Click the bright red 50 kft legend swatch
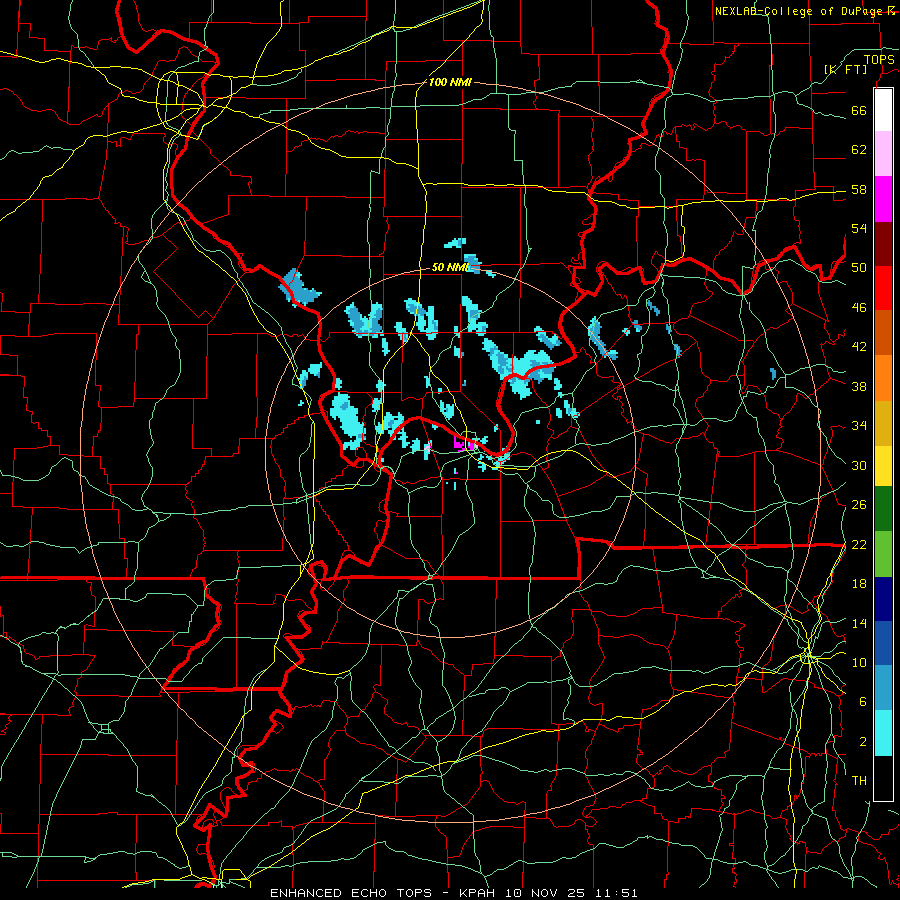The width and height of the screenshot is (900, 900). [883, 288]
